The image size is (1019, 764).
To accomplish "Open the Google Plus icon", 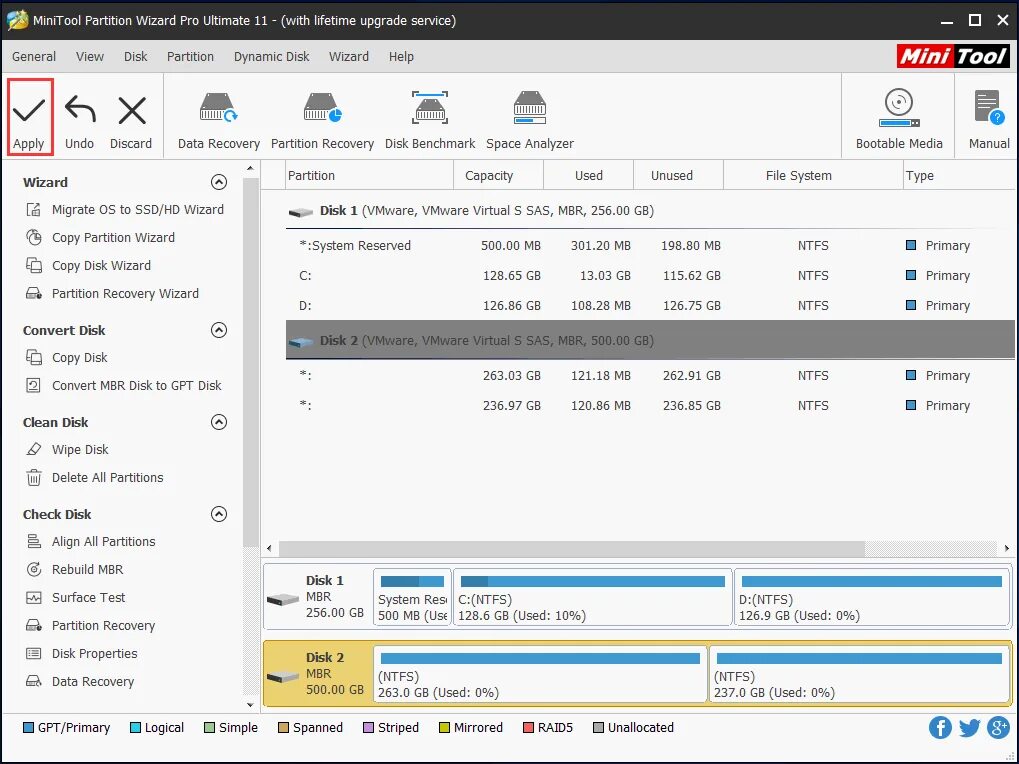I will point(998,728).
